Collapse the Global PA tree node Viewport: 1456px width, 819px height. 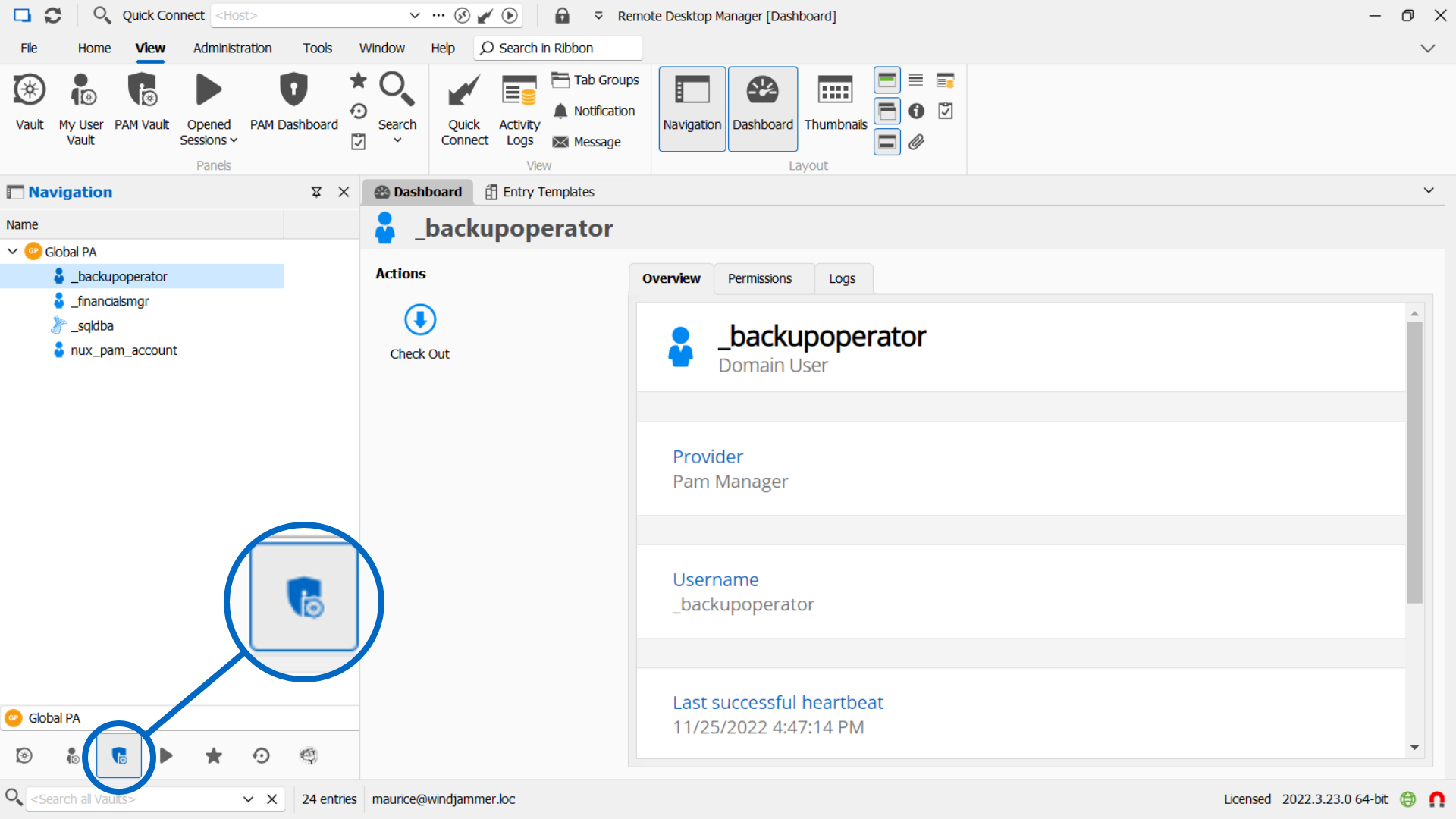[x=13, y=251]
